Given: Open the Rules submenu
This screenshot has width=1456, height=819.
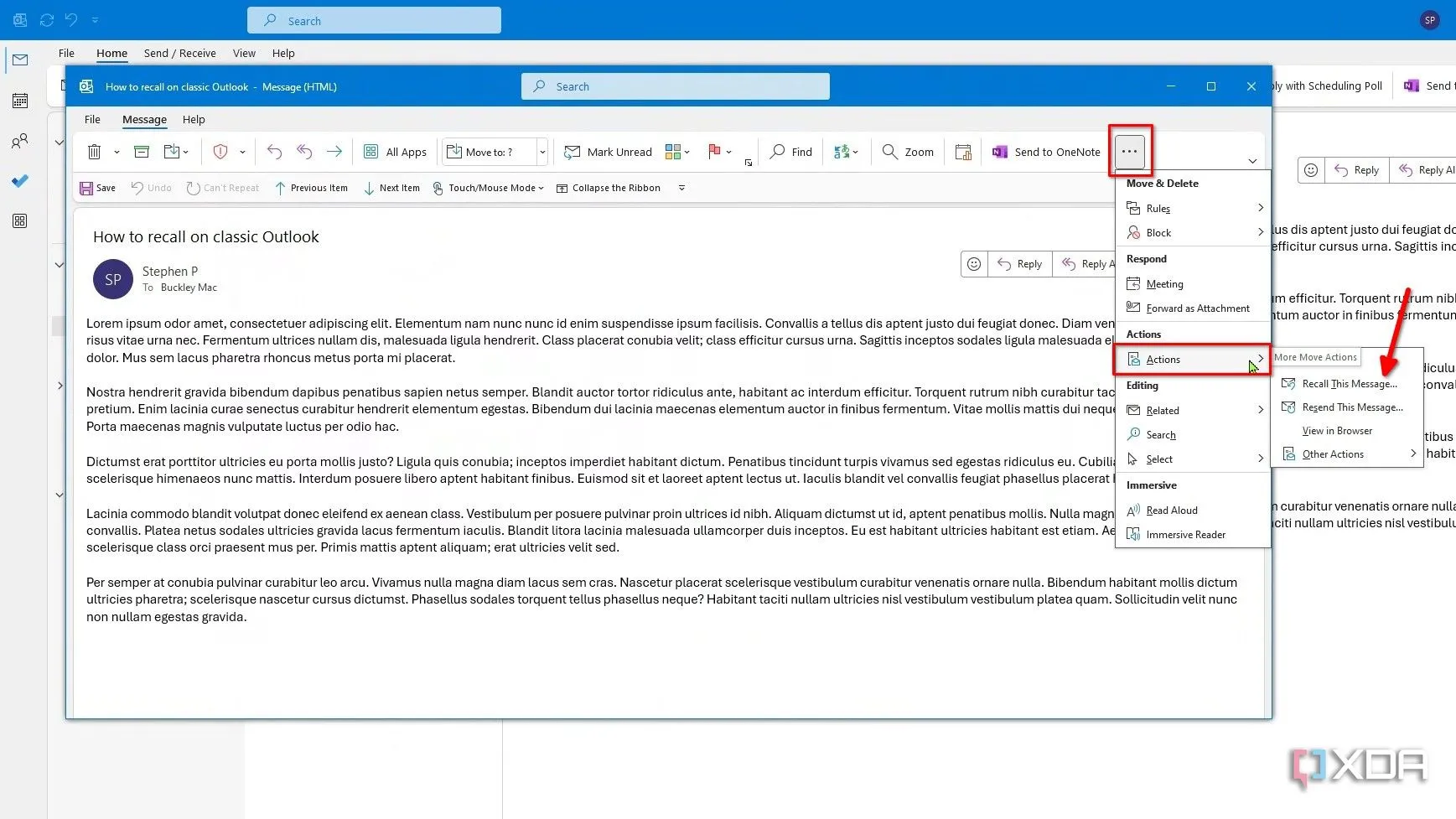Looking at the screenshot, I should 1194,208.
